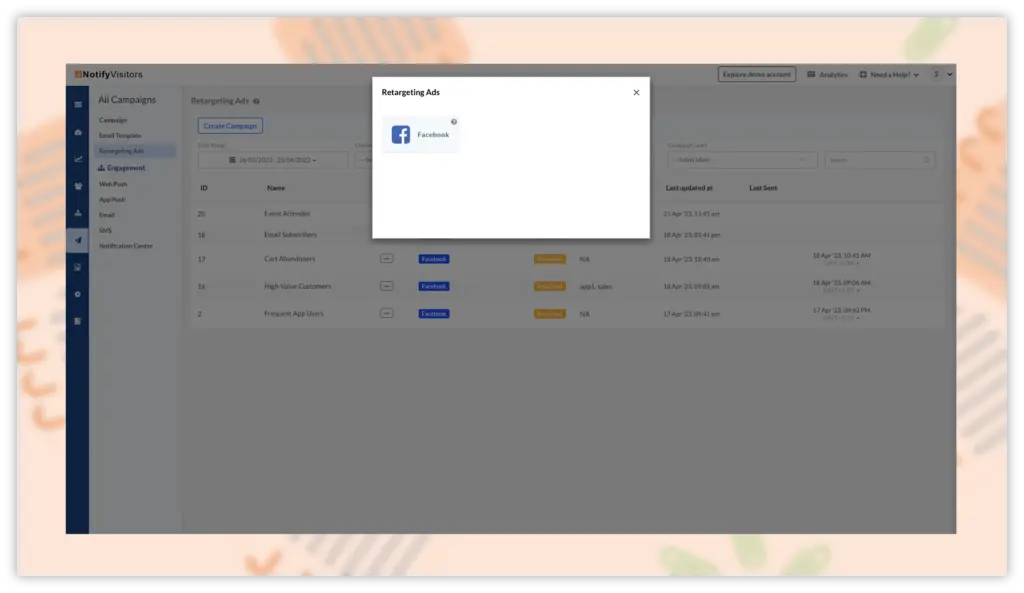Image resolution: width=1024 pixels, height=593 pixels.
Task: Open Email Template in campaigns menu
Action: (120, 136)
